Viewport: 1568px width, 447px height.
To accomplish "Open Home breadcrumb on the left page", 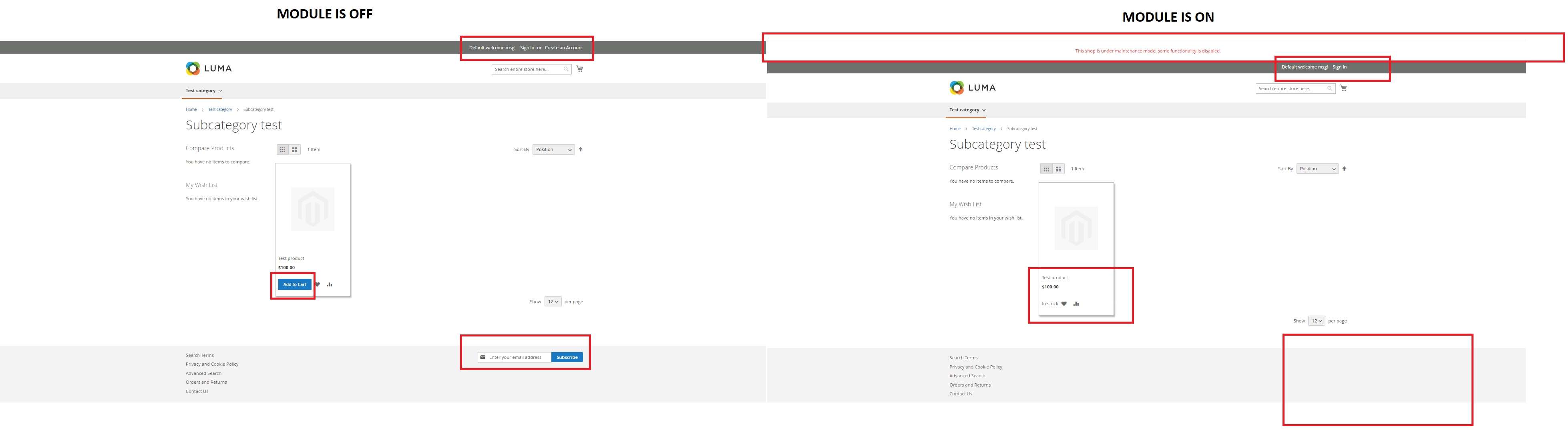I will (191, 110).
